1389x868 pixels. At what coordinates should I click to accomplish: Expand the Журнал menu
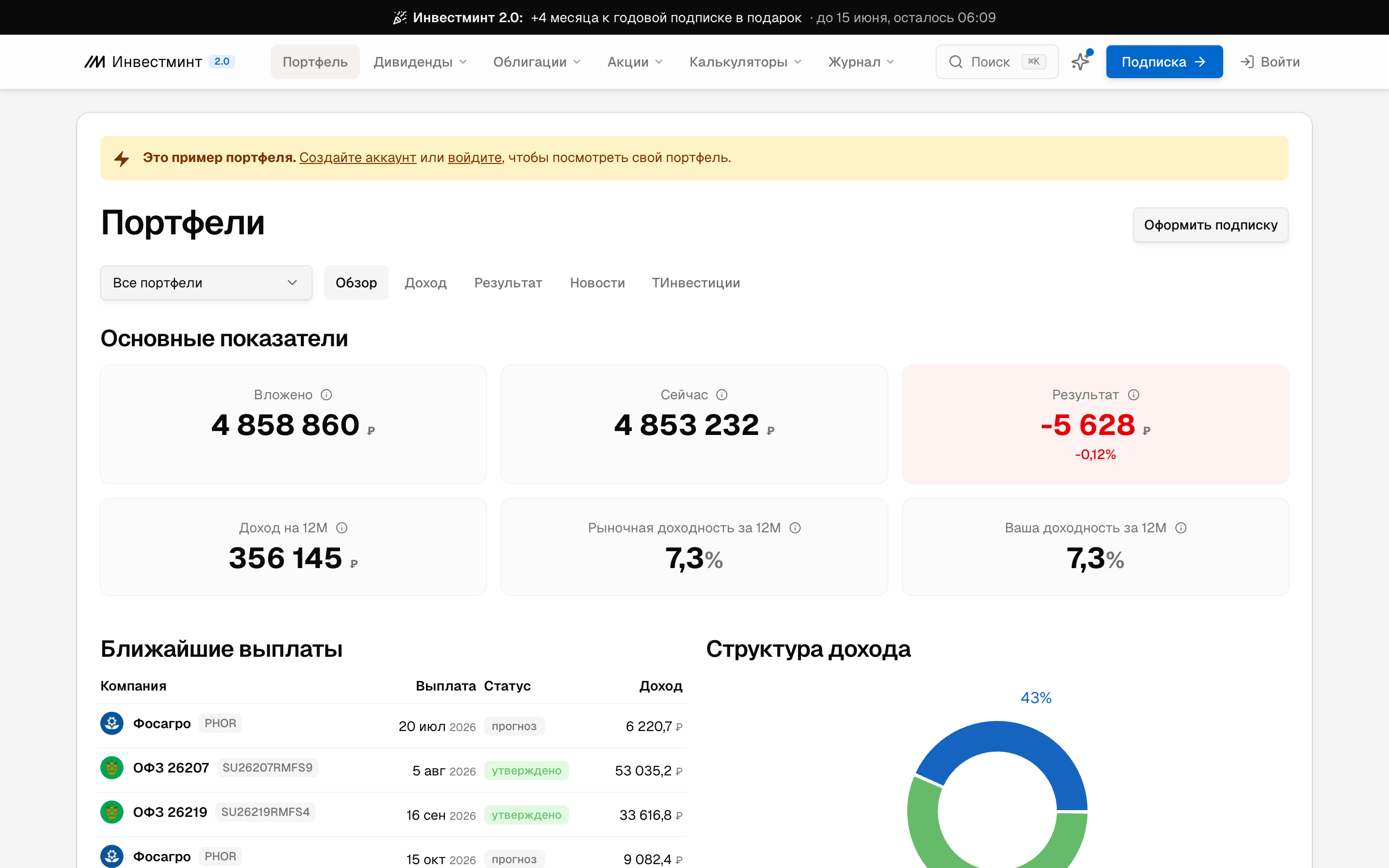(861, 61)
